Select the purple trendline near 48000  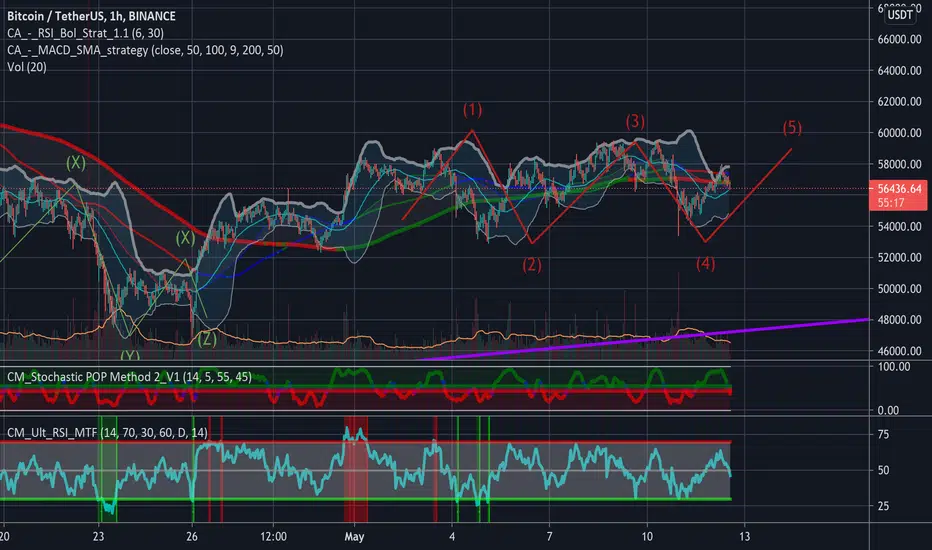click(644, 339)
